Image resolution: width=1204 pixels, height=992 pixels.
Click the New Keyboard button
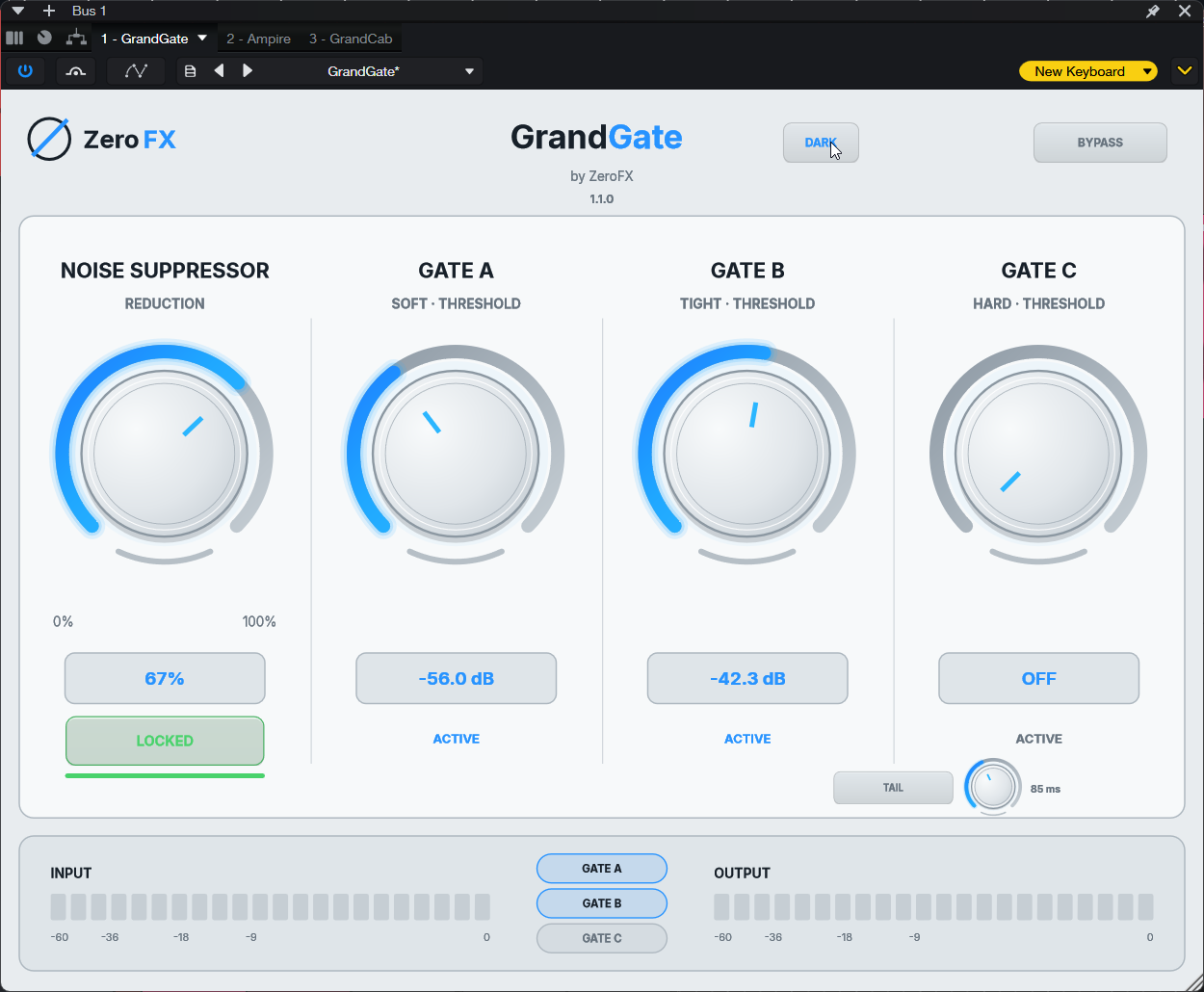(1079, 71)
